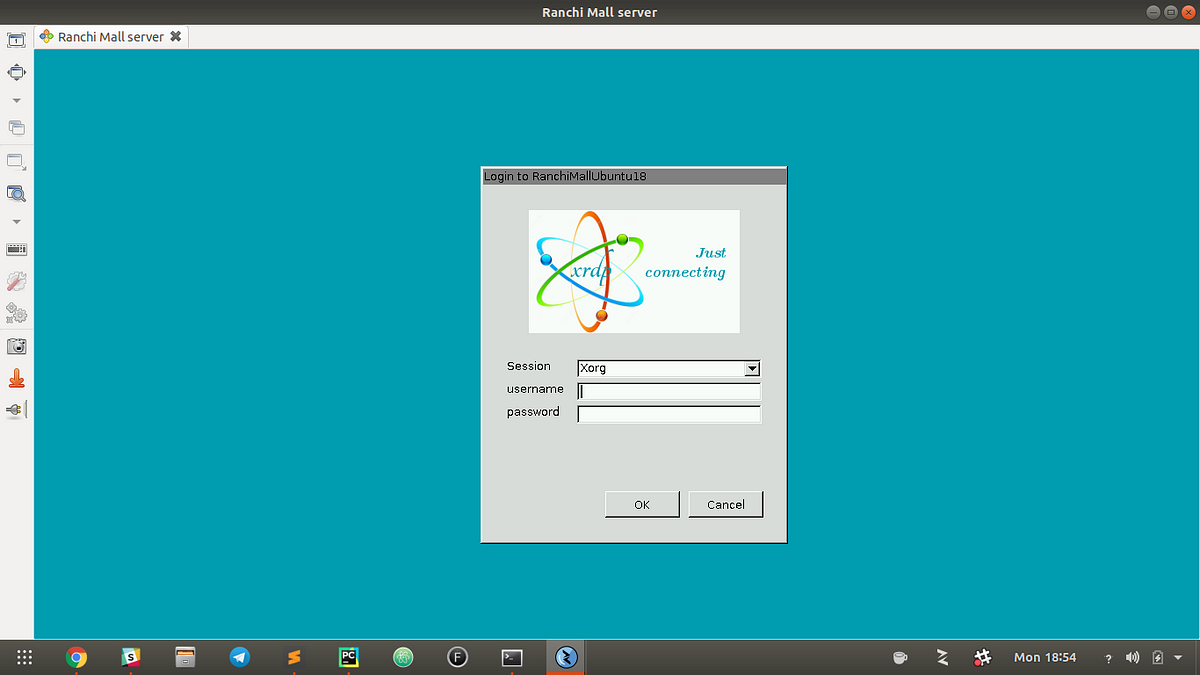
Task: Maximize the Ranchi Mall server window
Action: pyautogui.click(x=1171, y=11)
